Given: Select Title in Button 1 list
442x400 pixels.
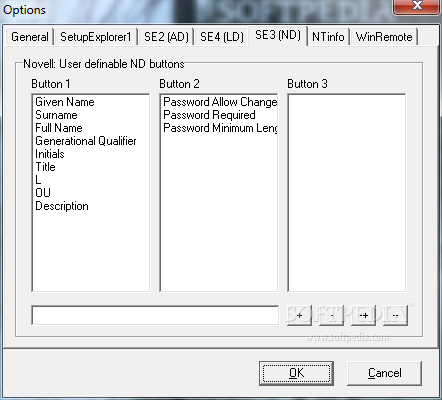Looking at the screenshot, I should click(45, 167).
